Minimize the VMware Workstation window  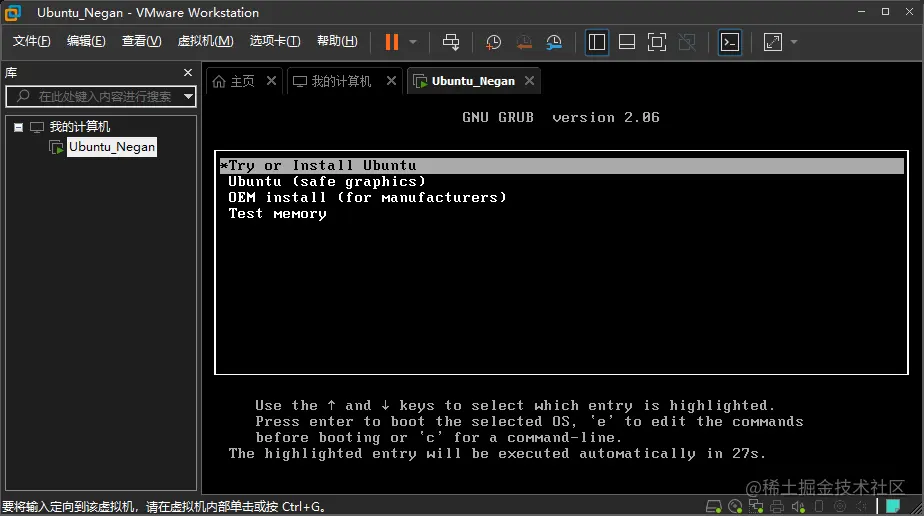862,12
